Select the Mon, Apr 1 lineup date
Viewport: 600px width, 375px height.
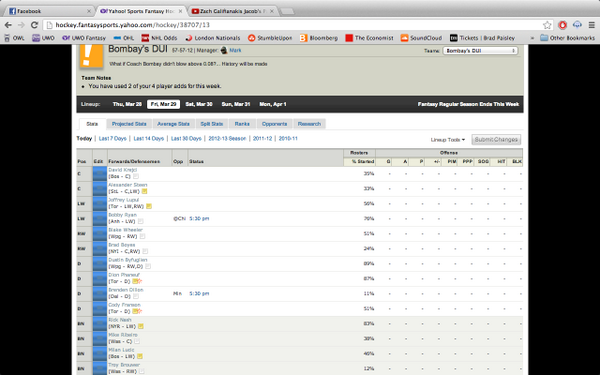(273, 104)
